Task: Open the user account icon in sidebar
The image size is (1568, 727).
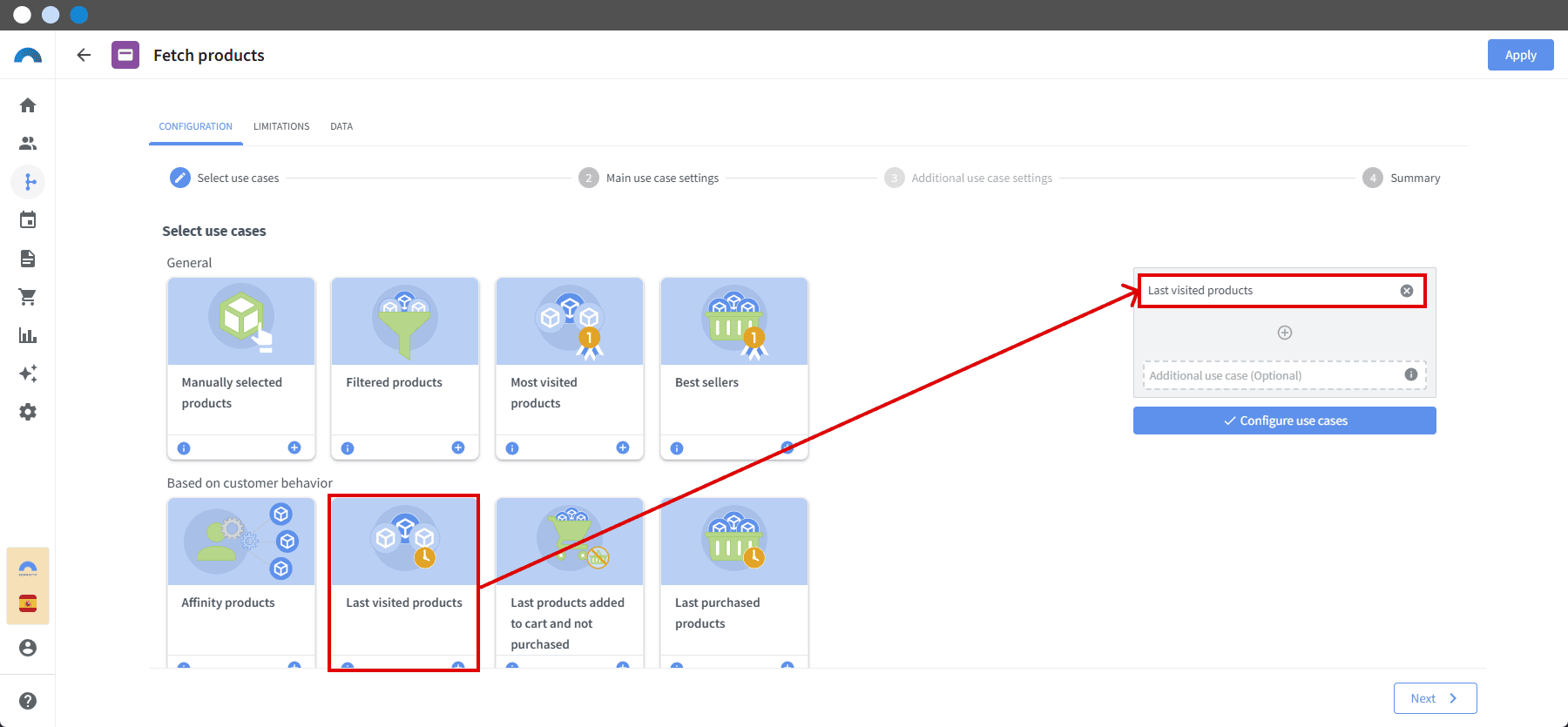Action: (x=28, y=648)
